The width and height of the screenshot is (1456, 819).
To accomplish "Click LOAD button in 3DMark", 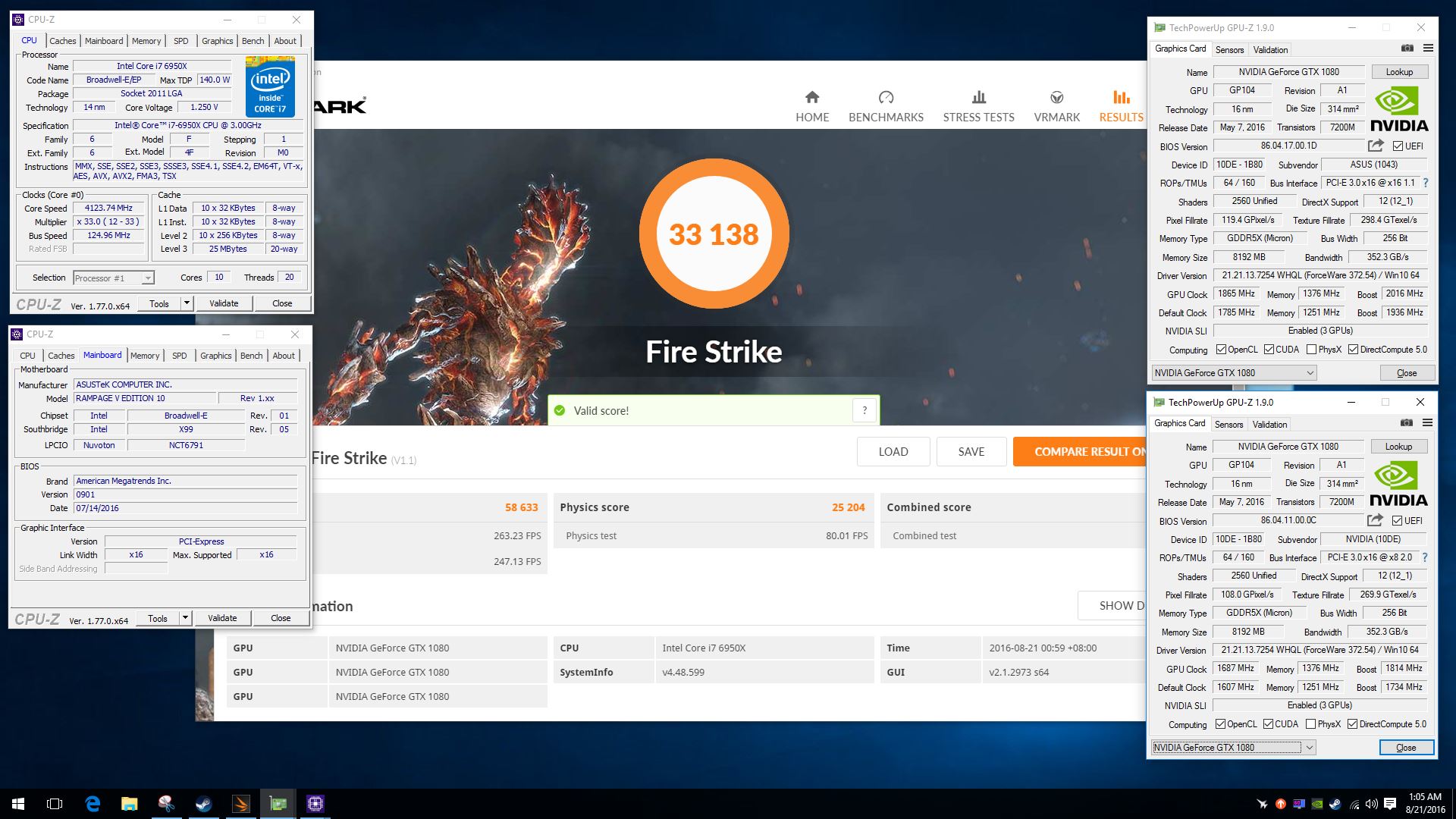I will pos(893,451).
